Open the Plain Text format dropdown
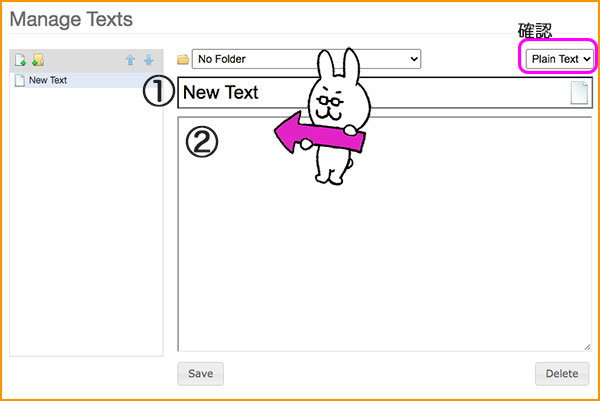This screenshot has height=401, width=600. 559,59
